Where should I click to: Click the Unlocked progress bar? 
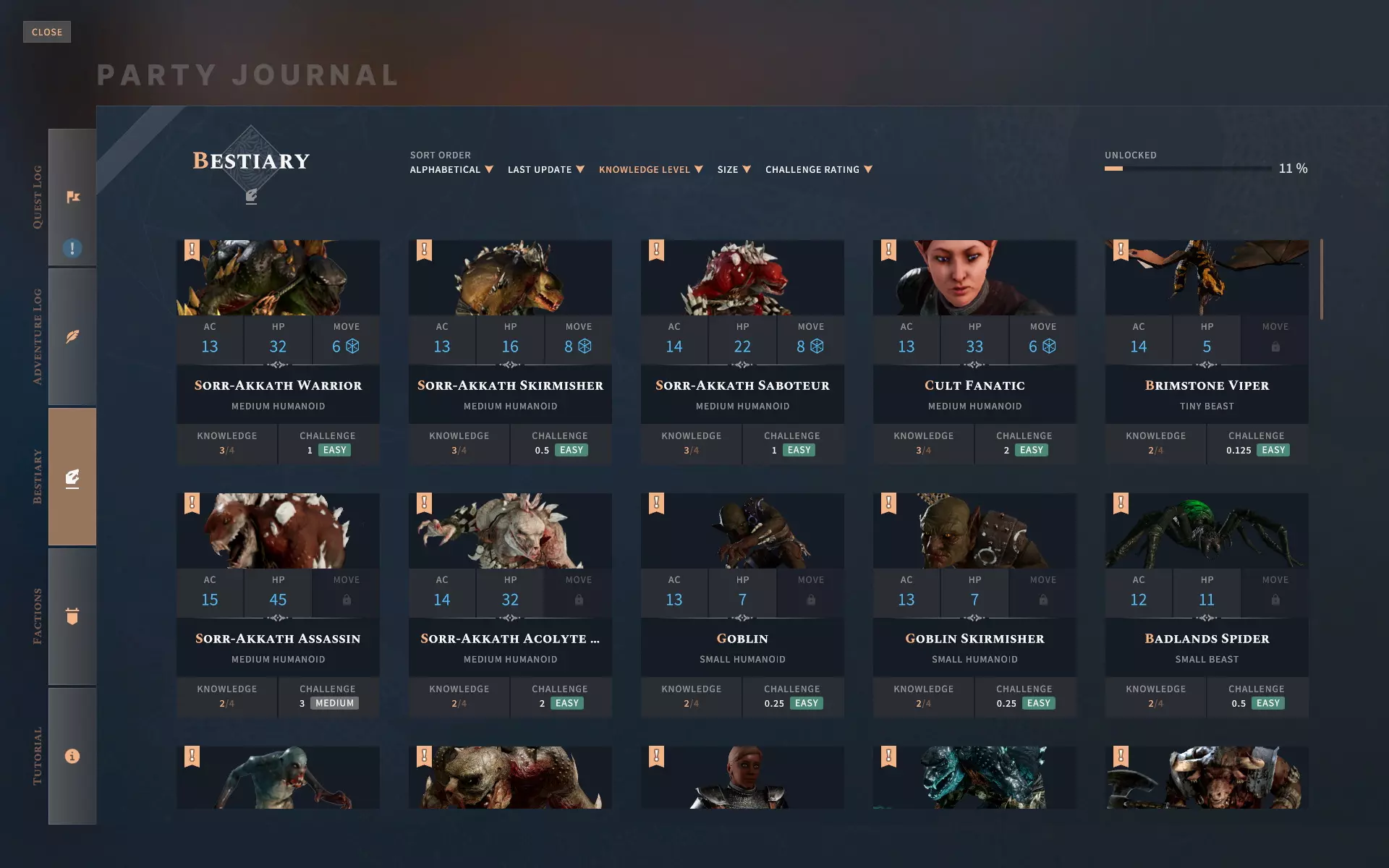pos(1187,169)
